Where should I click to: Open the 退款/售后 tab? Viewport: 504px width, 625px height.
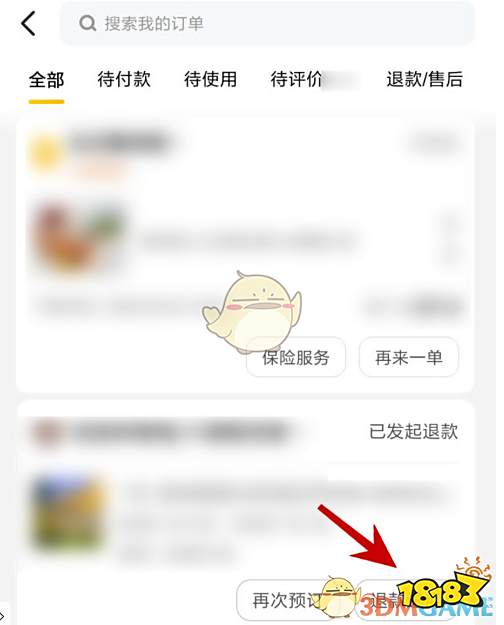click(424, 79)
